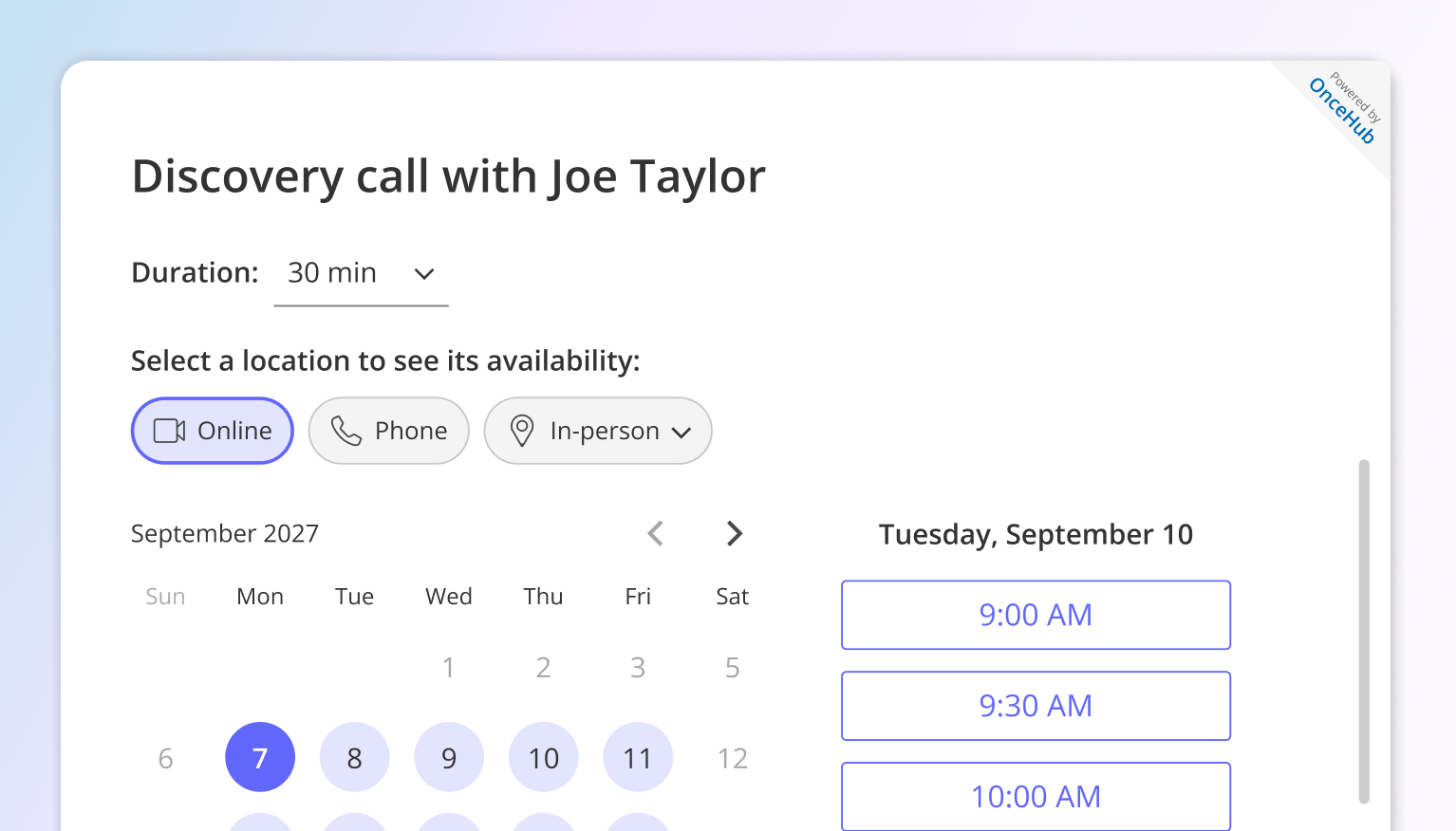Book the 9:00 AM time slot

[x=1036, y=615]
